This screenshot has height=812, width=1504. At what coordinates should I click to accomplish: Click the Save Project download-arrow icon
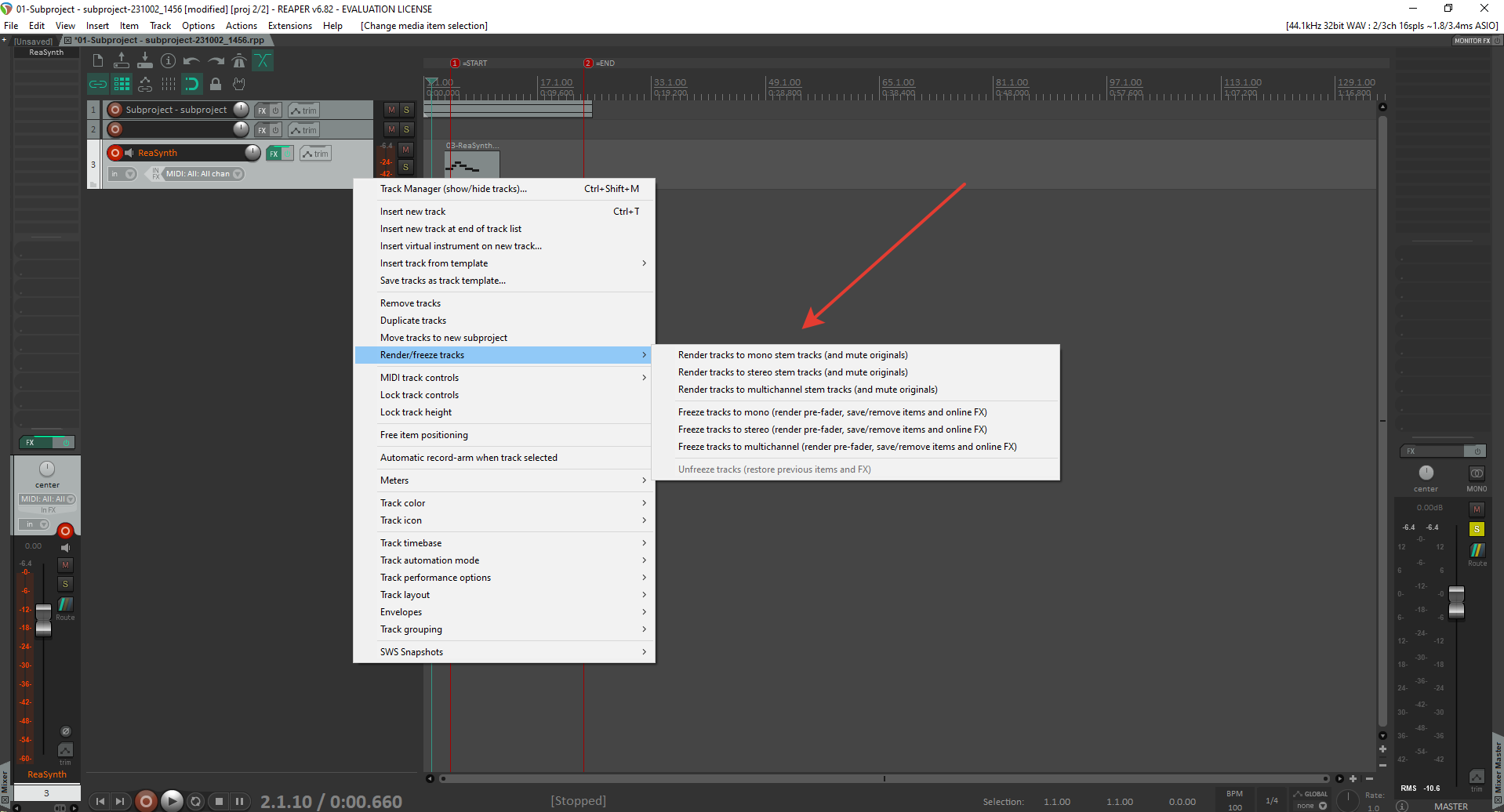pos(145,60)
